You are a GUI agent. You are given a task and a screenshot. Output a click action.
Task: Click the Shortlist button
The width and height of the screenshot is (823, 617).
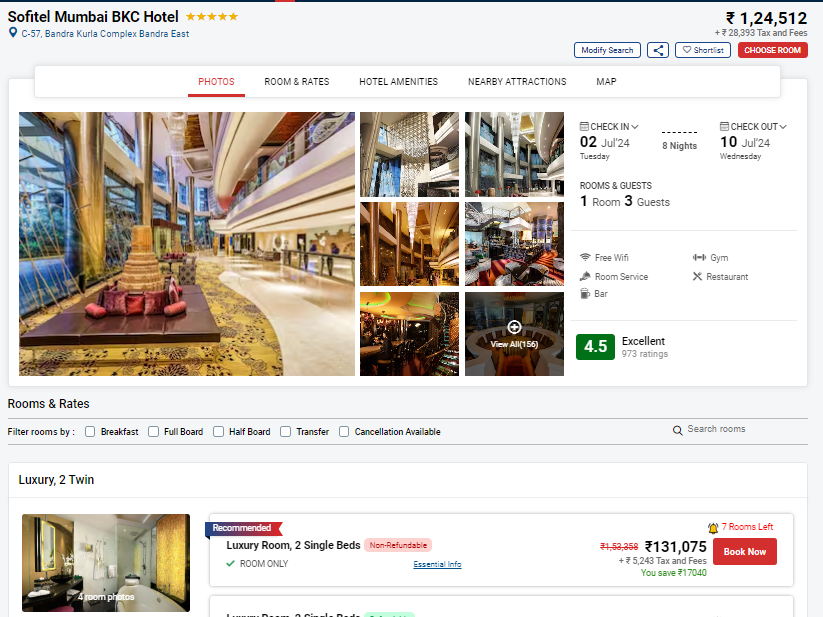(703, 50)
